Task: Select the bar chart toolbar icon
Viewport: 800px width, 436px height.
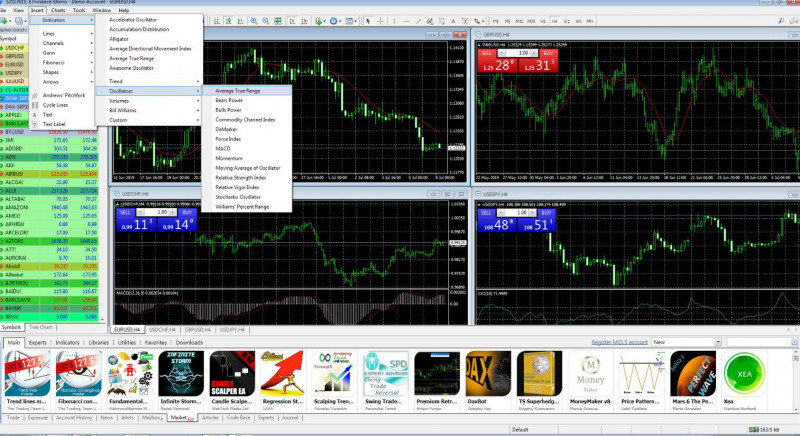Action: (x=217, y=21)
